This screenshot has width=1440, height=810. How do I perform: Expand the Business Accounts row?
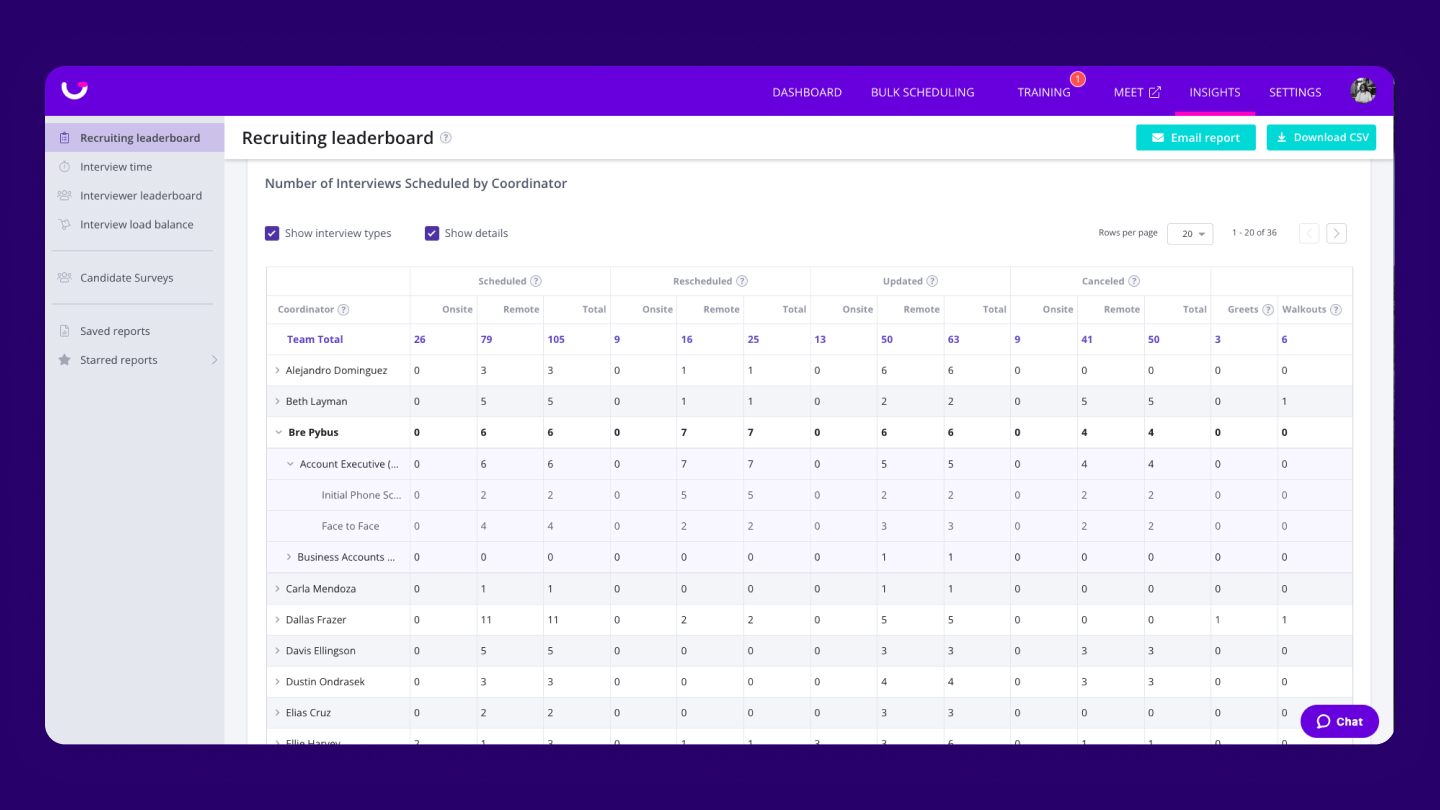[x=289, y=557]
